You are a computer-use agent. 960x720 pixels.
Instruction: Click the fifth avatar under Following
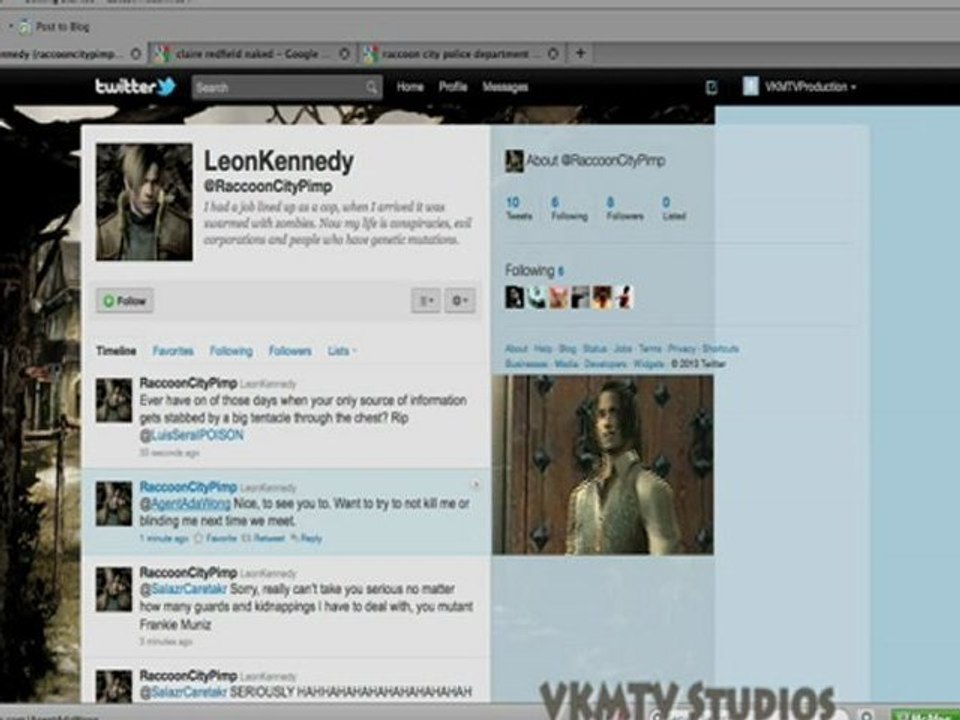tap(602, 297)
